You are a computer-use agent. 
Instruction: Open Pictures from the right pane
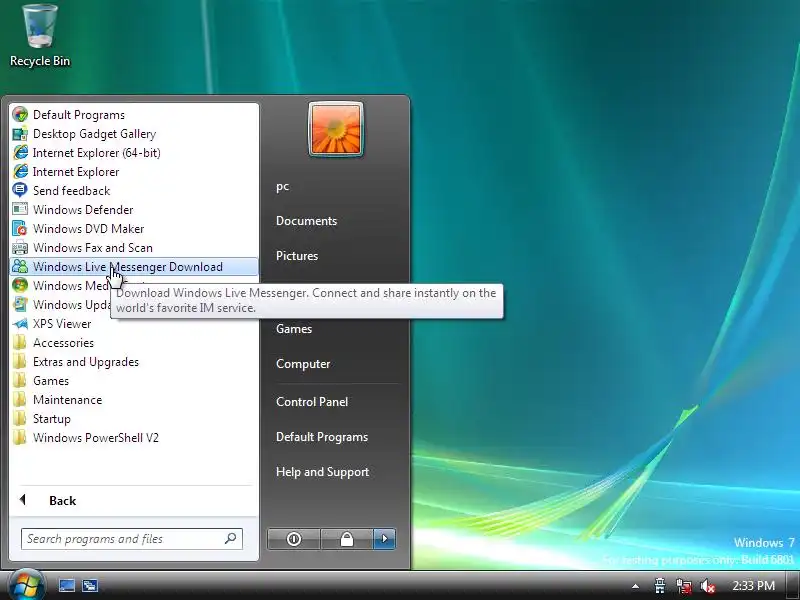pos(297,256)
